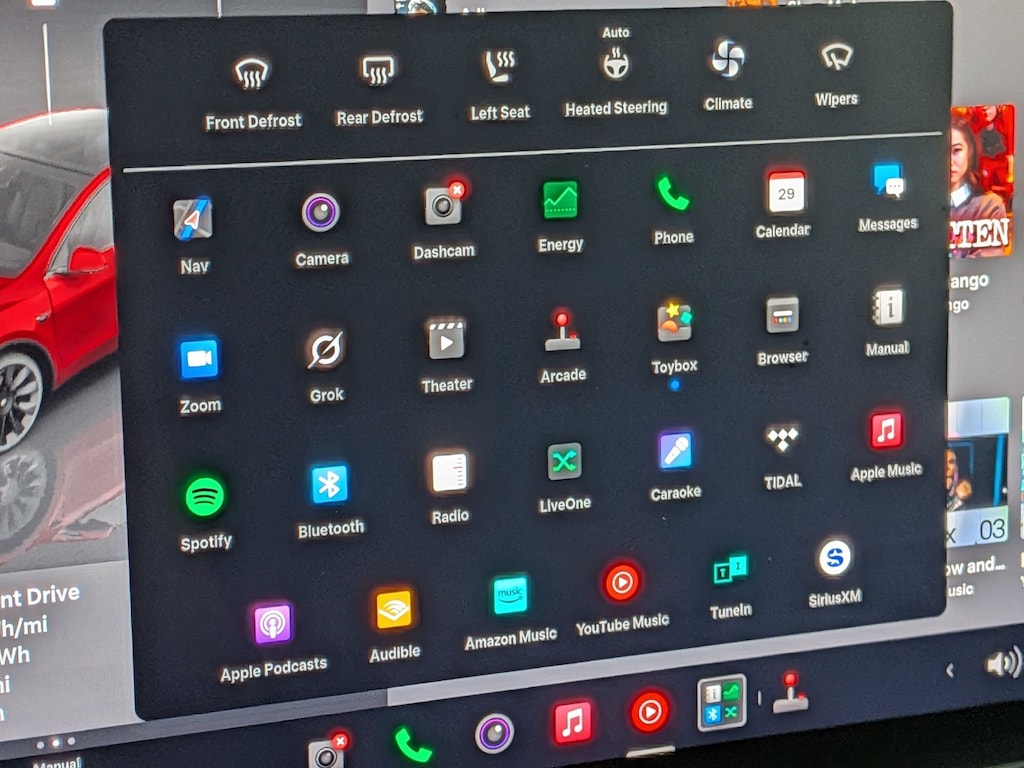Tap YouTube Music in the bottom dock
Image resolution: width=1024 pixels, height=768 pixels.
point(650,711)
